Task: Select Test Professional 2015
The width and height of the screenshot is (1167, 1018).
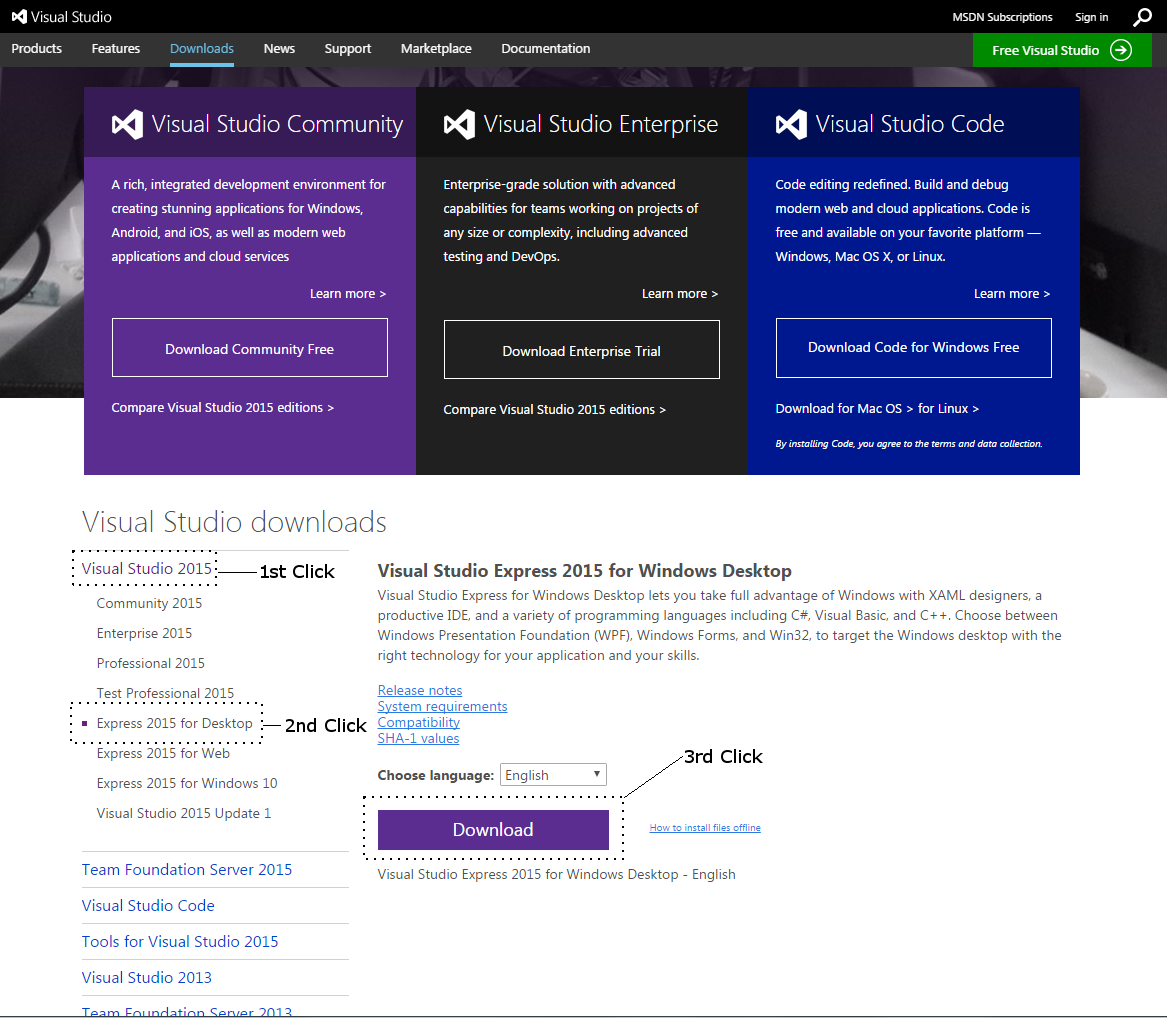Action: tap(165, 693)
